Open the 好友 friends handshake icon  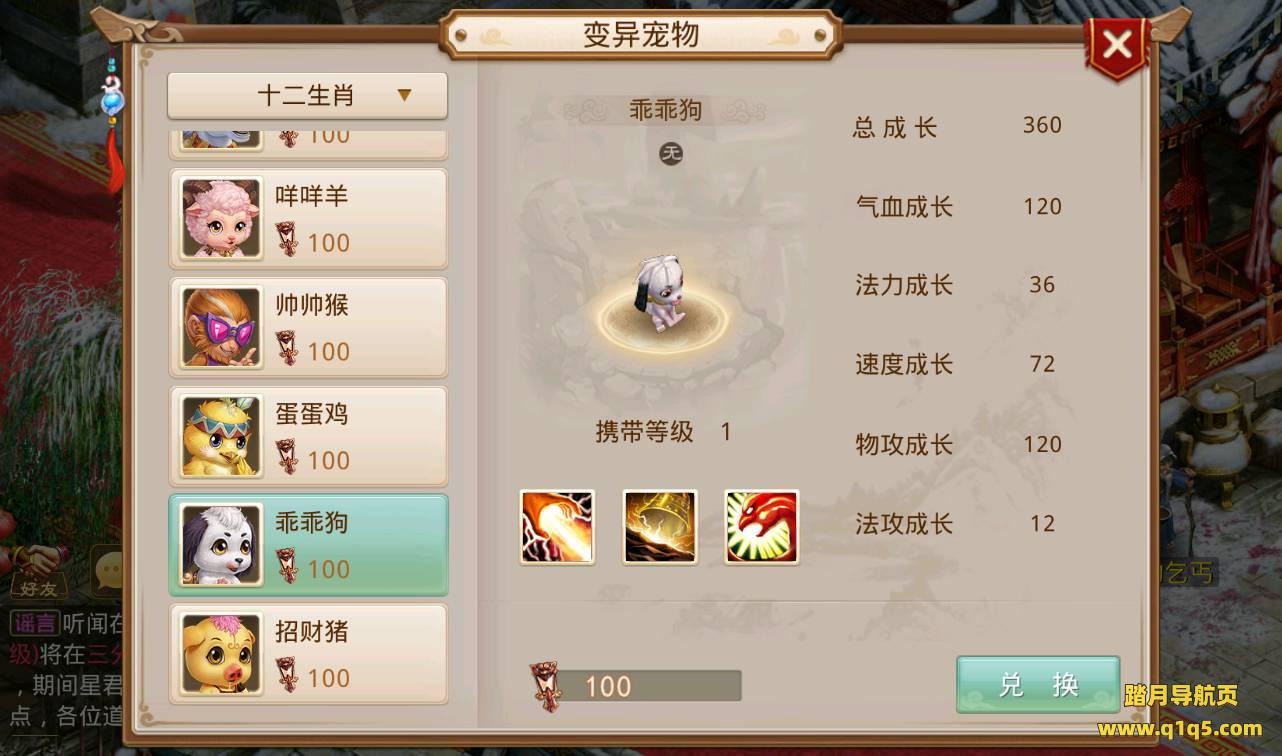pos(33,570)
